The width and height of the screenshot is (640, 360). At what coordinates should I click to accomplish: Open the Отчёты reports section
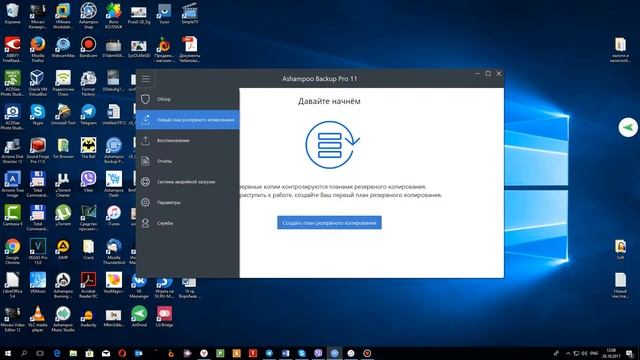(x=187, y=161)
